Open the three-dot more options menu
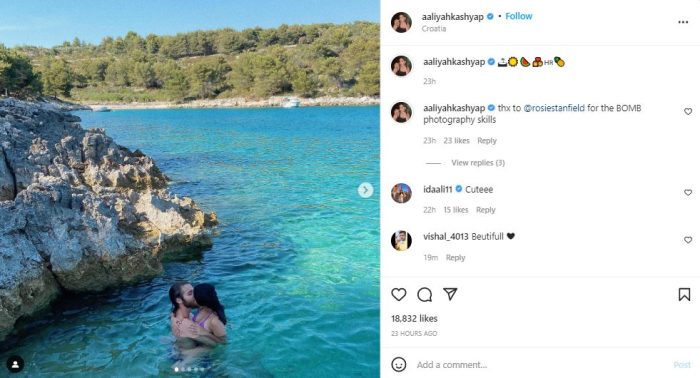 pos(683,22)
